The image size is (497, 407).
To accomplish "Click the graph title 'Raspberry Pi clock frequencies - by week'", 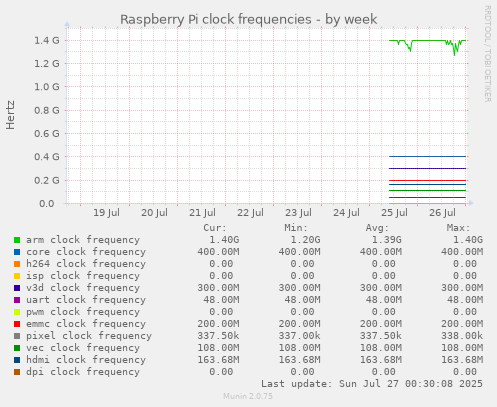I will click(249, 19).
